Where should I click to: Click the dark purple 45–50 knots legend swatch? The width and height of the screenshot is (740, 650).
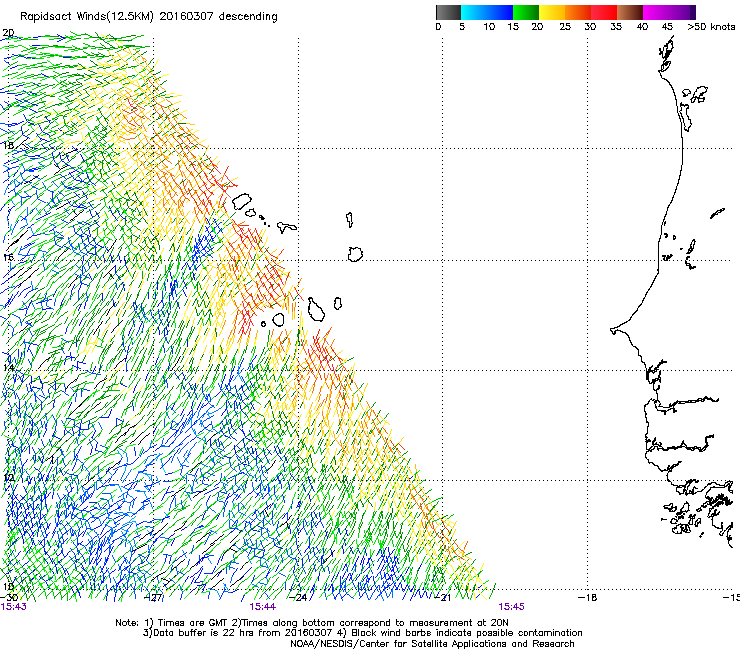pyautogui.click(x=682, y=12)
